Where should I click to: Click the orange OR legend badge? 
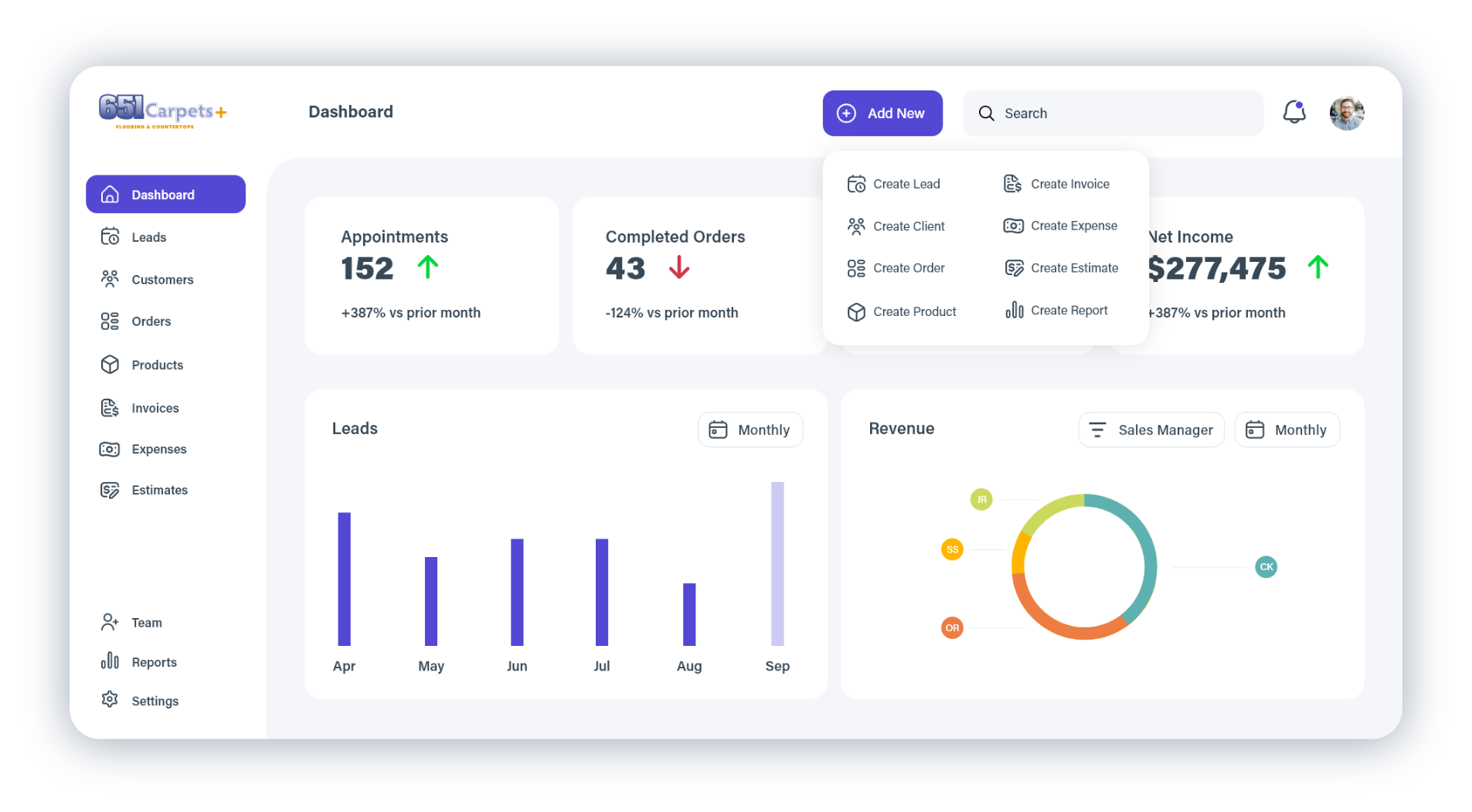click(x=952, y=628)
